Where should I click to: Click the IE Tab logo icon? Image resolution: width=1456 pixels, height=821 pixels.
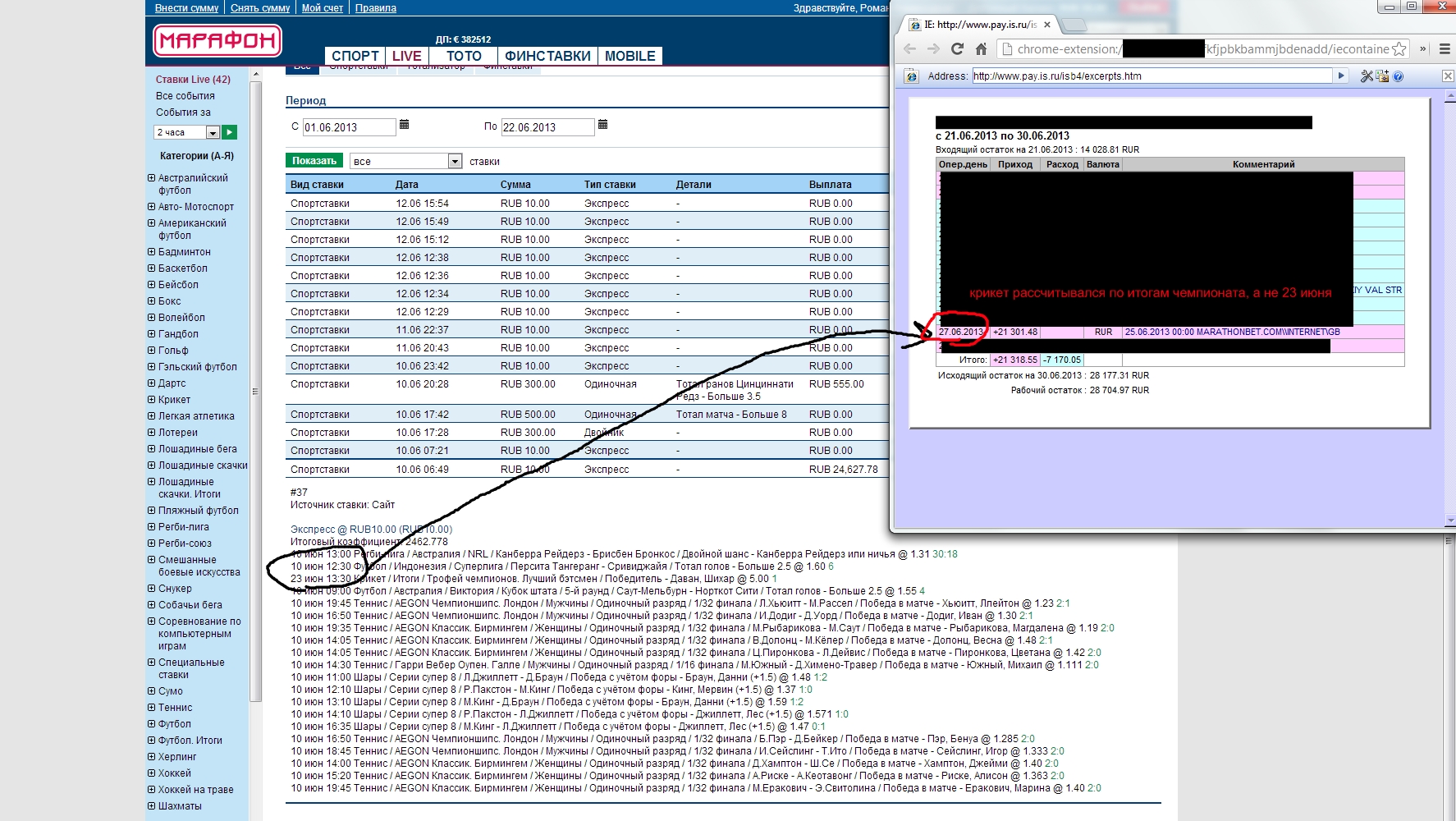point(911,76)
